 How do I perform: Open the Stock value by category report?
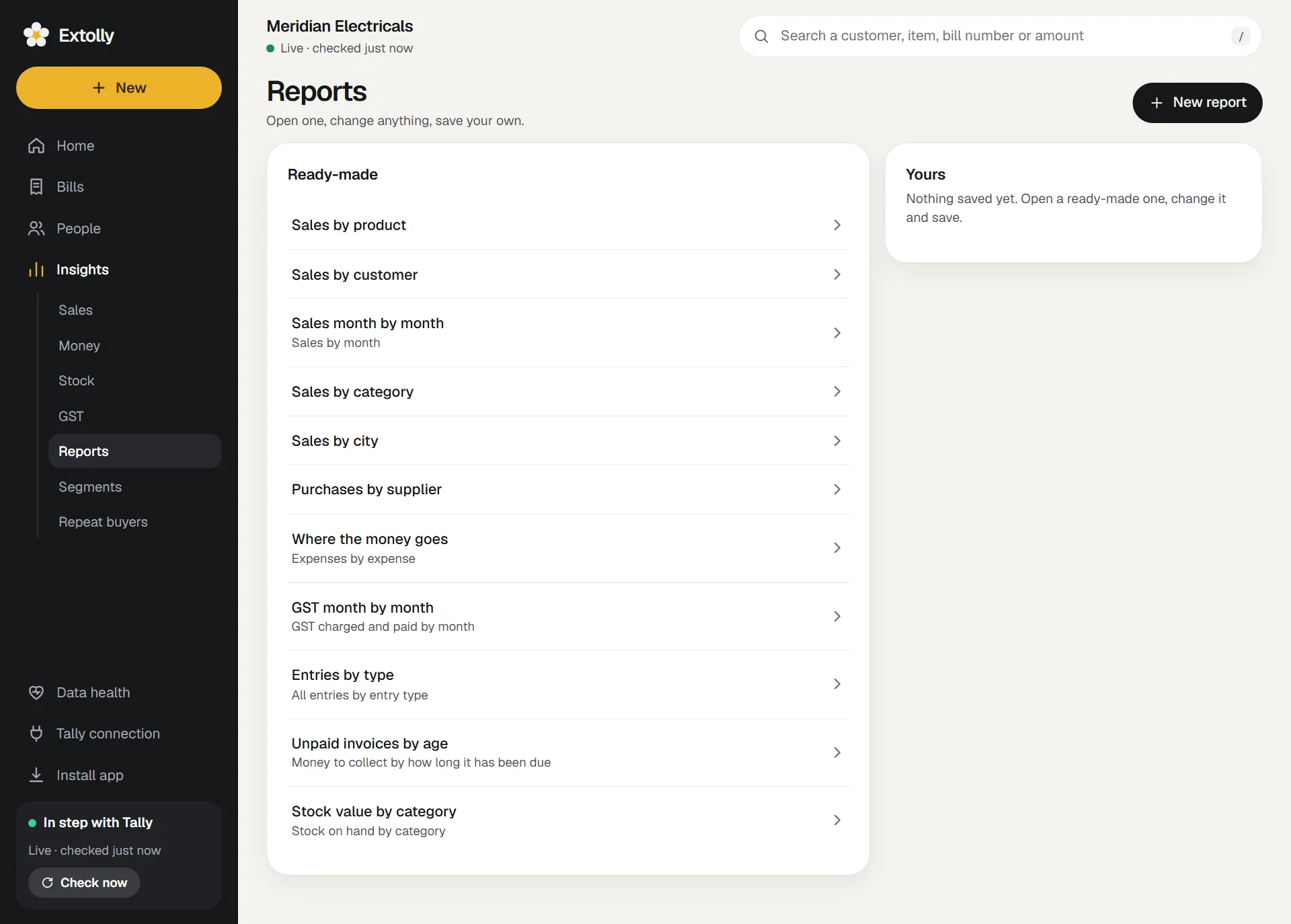click(568, 820)
